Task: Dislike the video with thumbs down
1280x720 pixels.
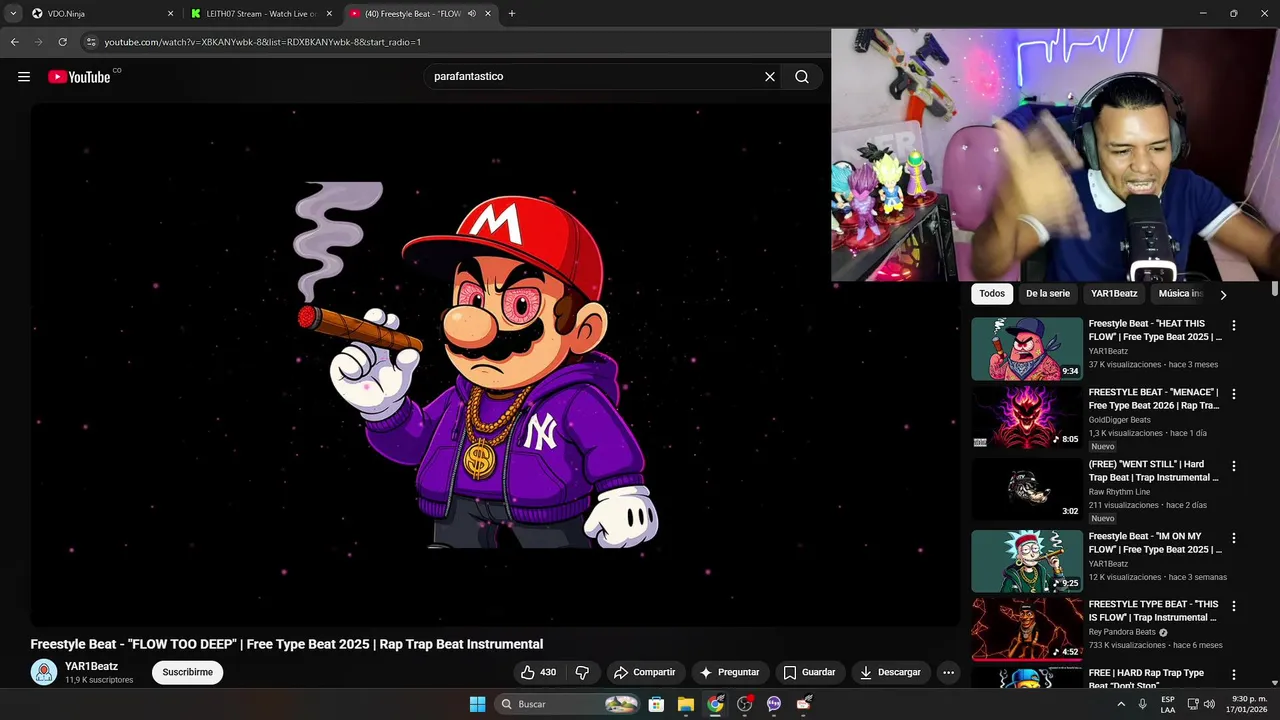Action: [x=582, y=672]
